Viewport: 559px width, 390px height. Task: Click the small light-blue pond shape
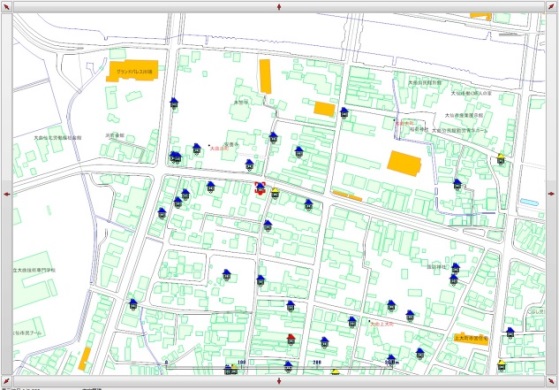[x=529, y=202]
